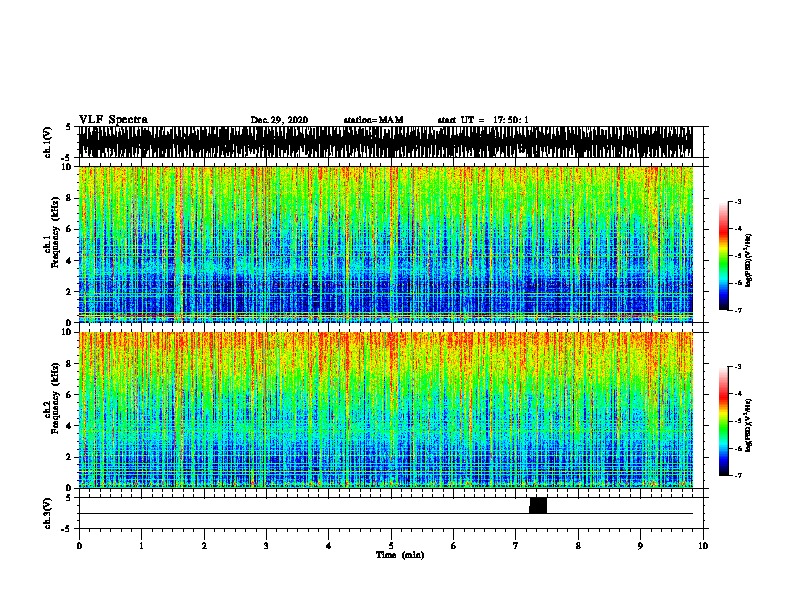Click the ch.1 color bar "-3" value

click(737, 201)
